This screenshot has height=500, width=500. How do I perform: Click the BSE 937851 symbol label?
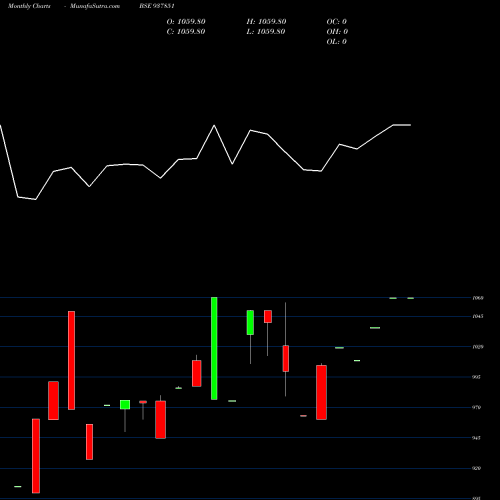pos(157,6)
